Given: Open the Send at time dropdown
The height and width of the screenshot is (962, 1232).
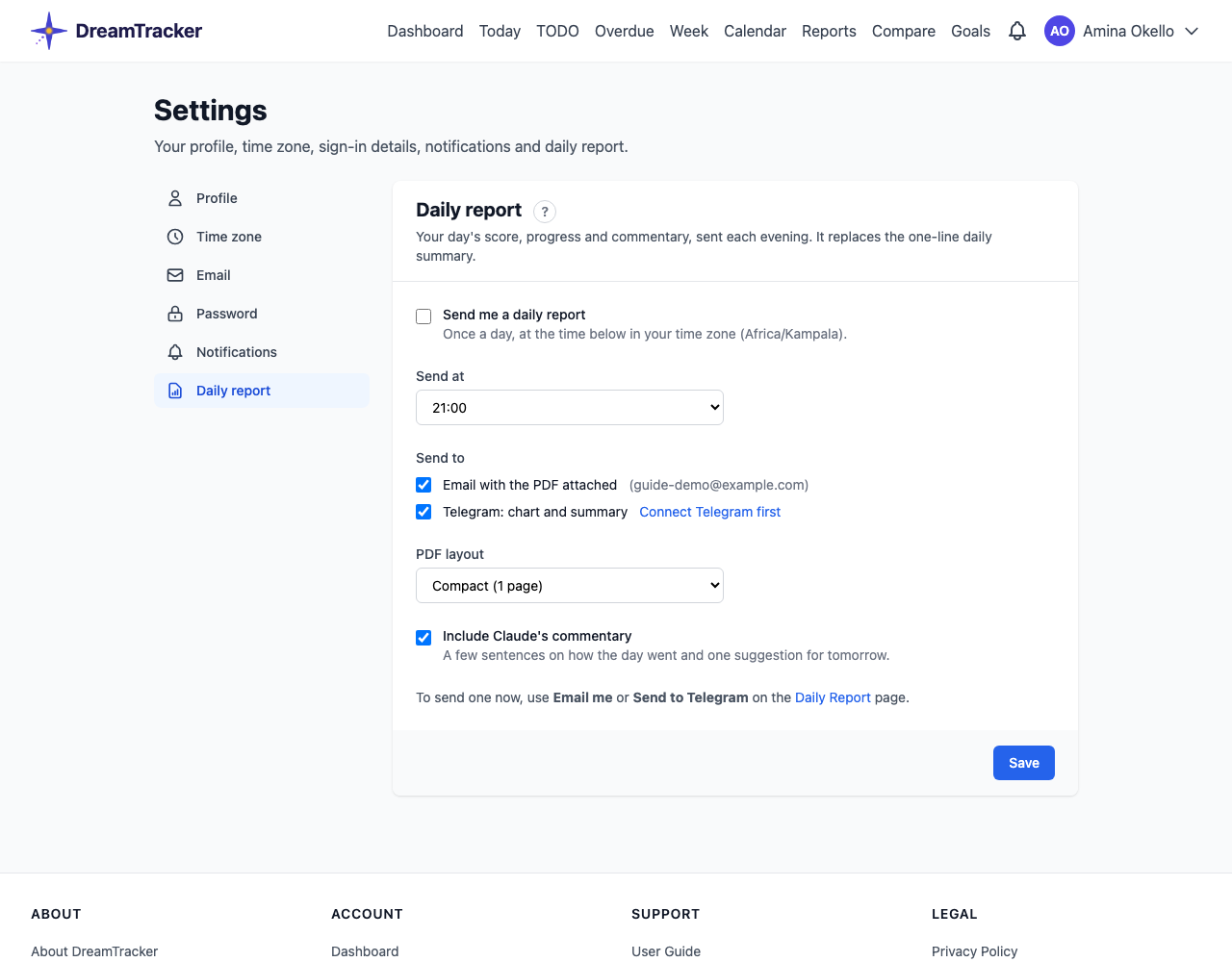Looking at the screenshot, I should (x=570, y=408).
